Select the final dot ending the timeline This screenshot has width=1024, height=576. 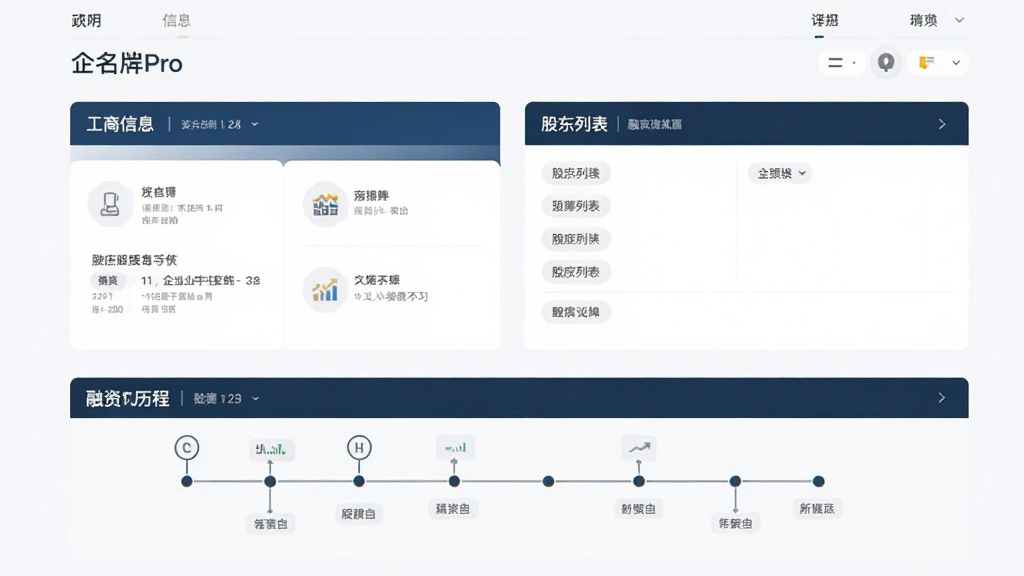818,481
